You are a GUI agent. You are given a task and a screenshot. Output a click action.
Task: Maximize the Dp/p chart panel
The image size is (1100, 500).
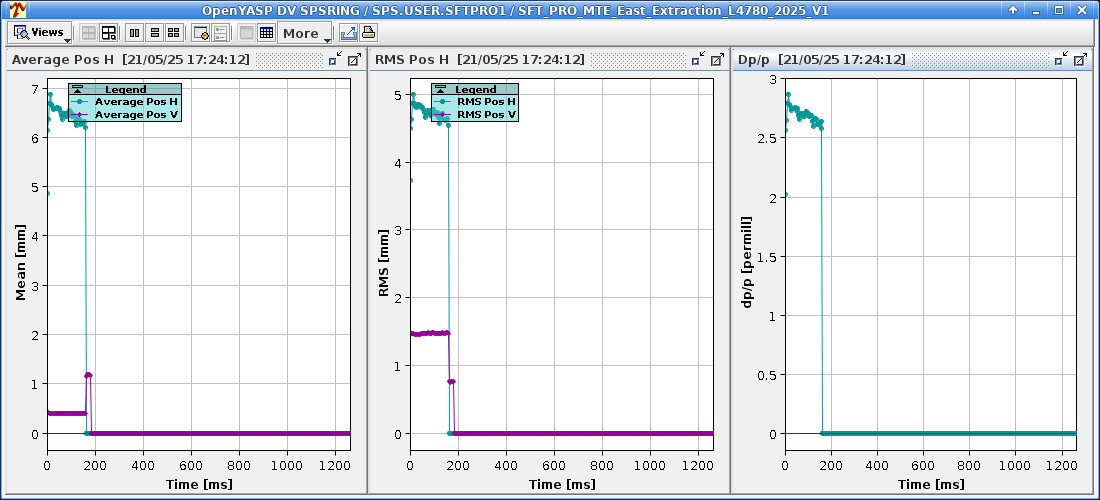(1080, 60)
